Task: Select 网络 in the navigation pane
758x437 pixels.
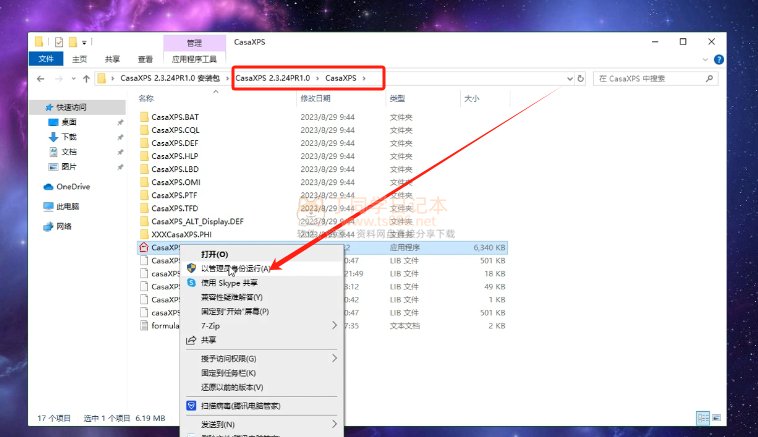Action: pyautogui.click(x=64, y=226)
